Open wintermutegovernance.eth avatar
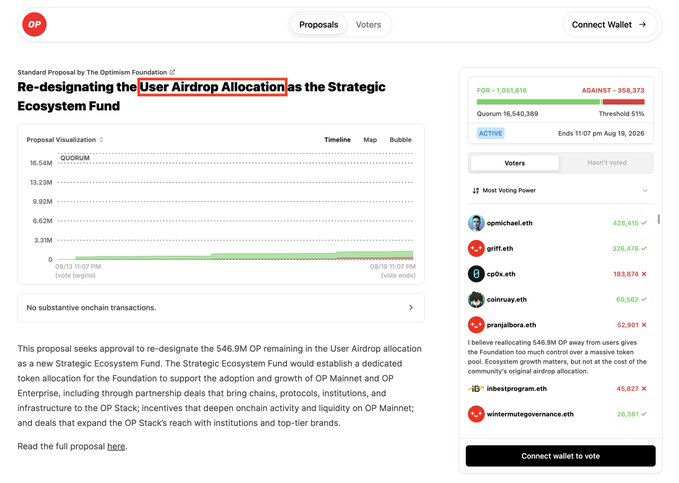This screenshot has width=679, height=483. (x=476, y=414)
